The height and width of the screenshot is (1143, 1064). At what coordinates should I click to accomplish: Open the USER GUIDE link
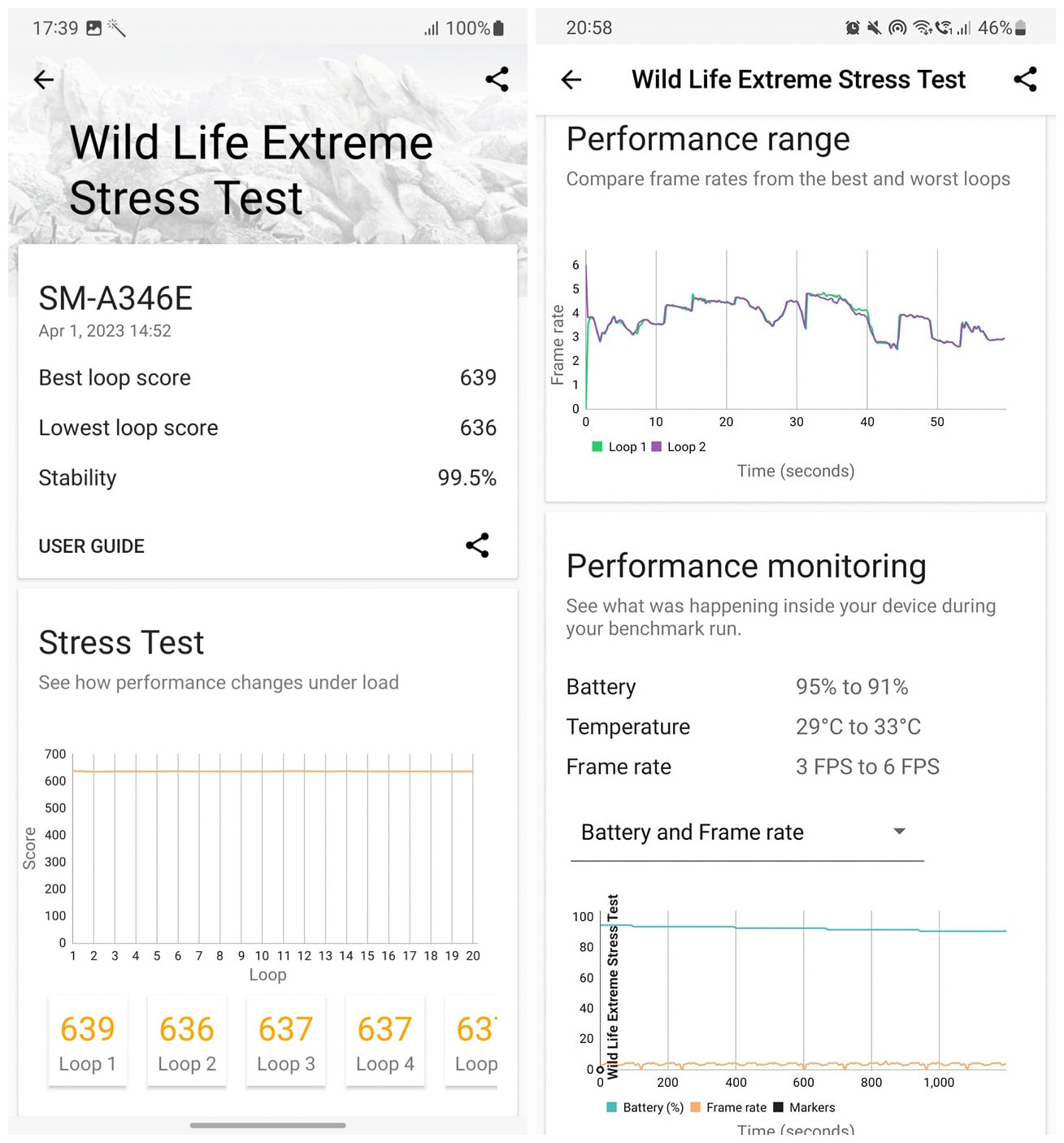[92, 546]
